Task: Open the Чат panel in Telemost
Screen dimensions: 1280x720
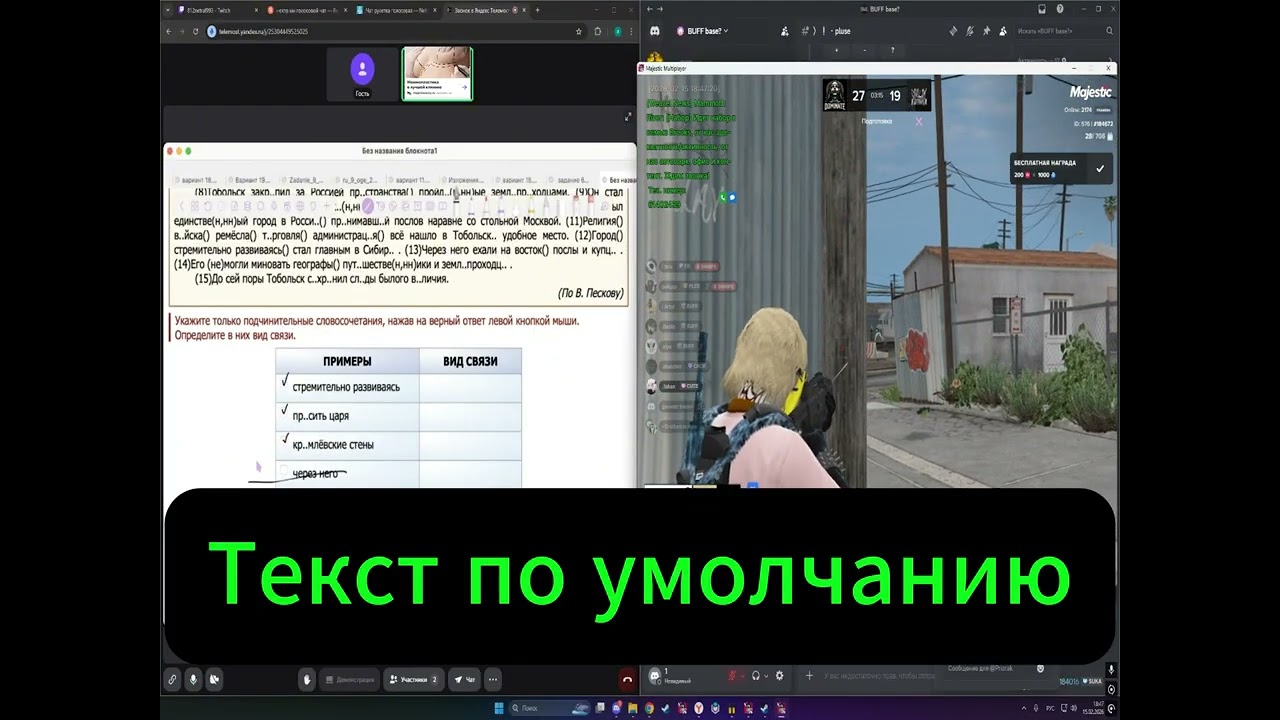Action: click(465, 679)
